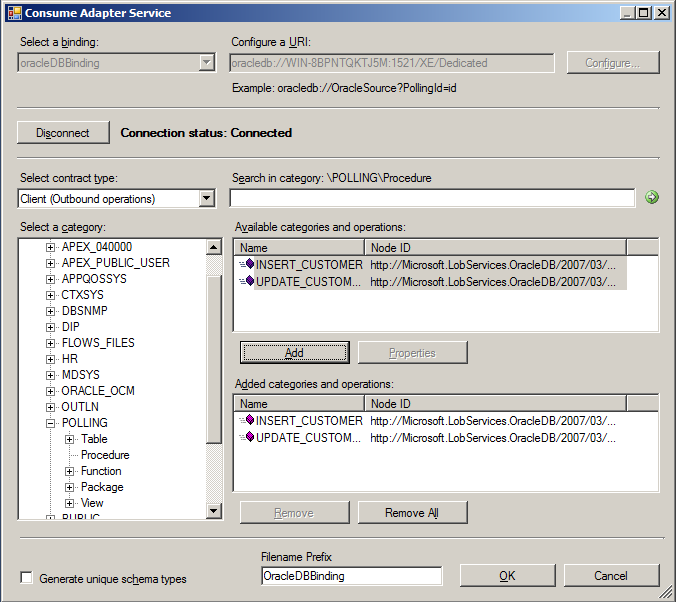Expand the OUTLN schema node
Image resolution: width=676 pixels, height=602 pixels.
(50, 407)
